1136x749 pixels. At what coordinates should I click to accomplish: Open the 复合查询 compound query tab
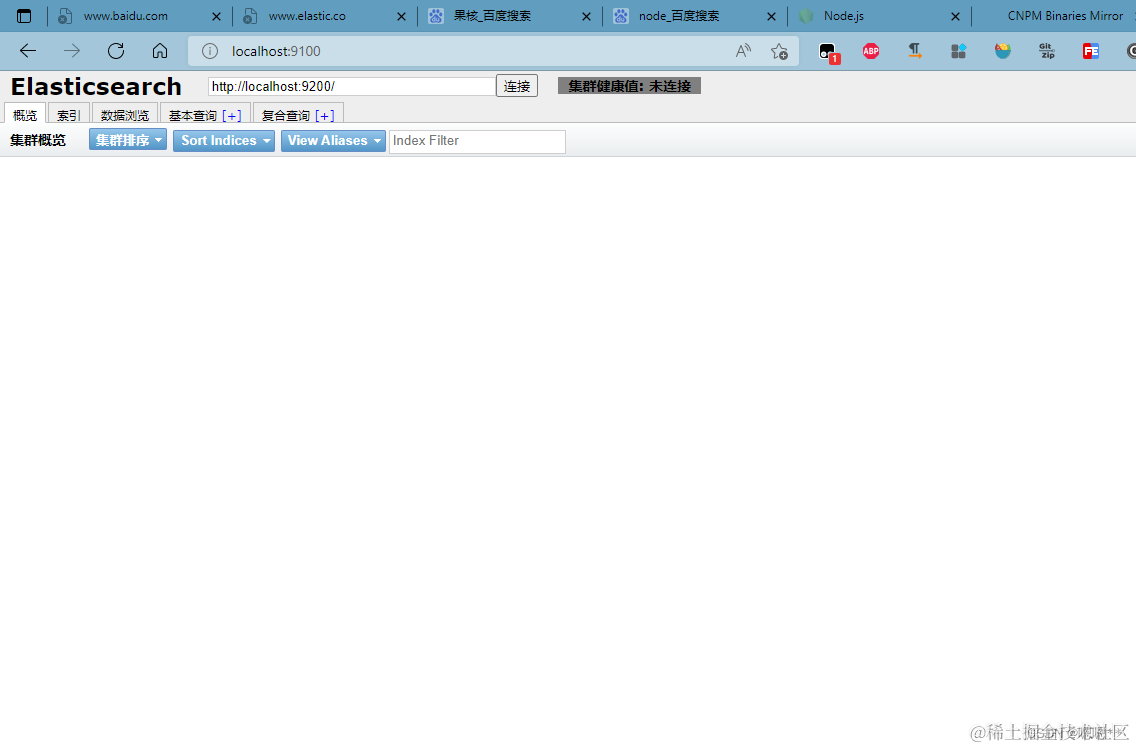click(285, 115)
